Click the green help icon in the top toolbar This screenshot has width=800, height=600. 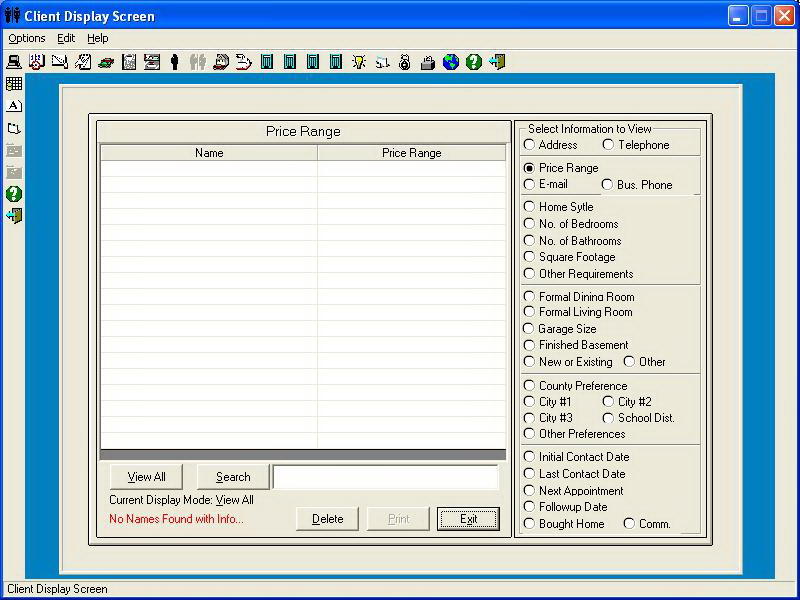pyautogui.click(x=474, y=62)
